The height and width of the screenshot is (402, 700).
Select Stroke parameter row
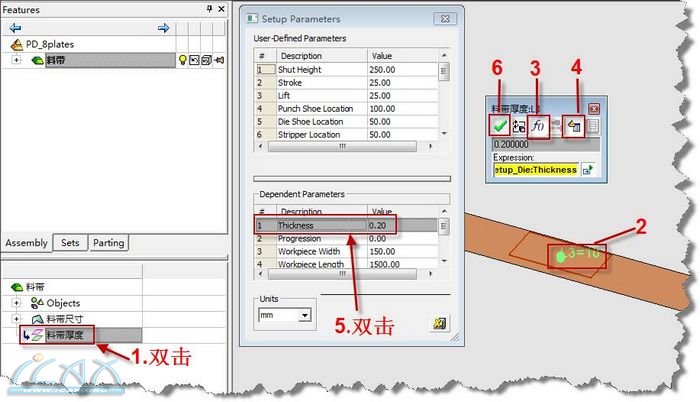[346, 83]
